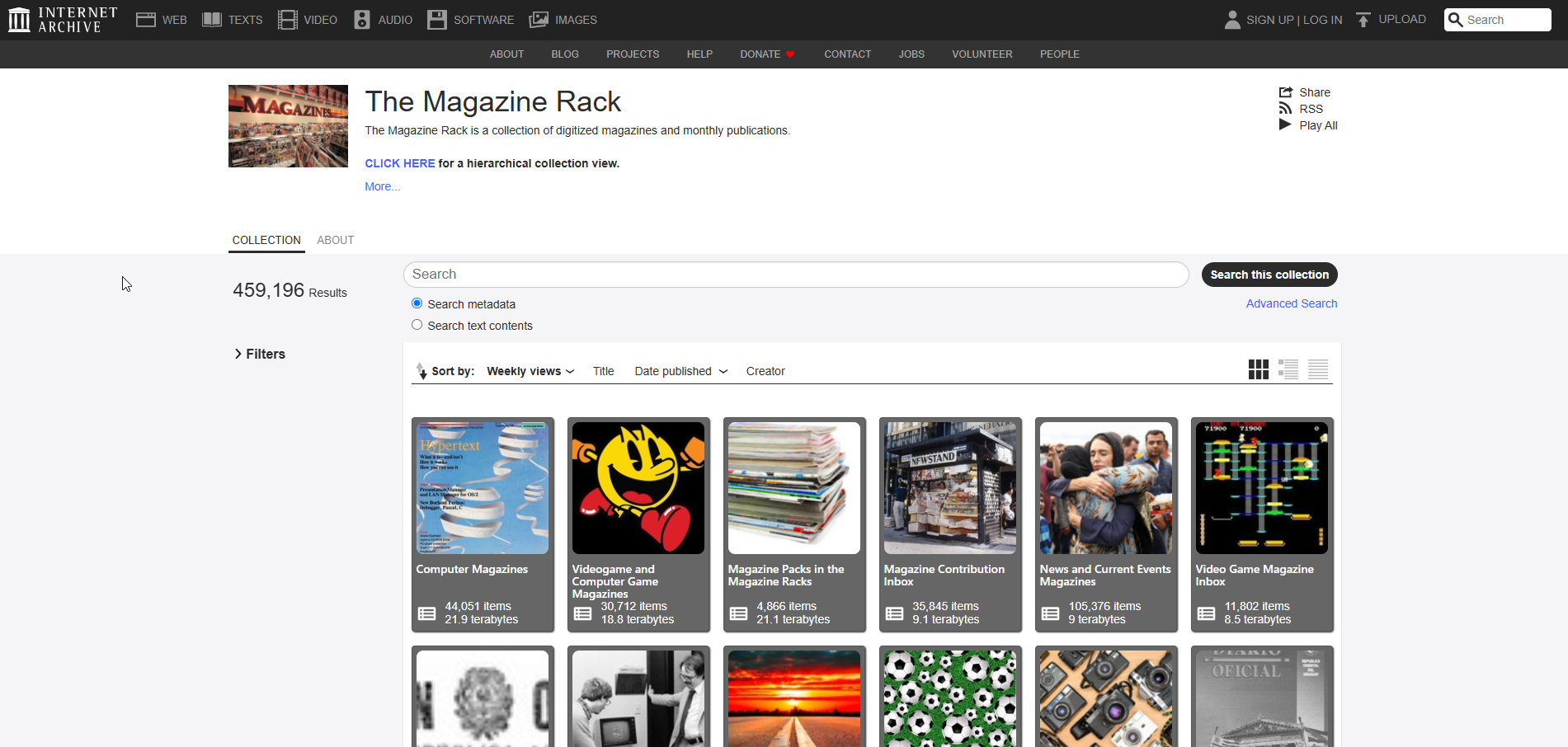Click the Play All triangle icon
The height and width of the screenshot is (747, 1568).
[x=1285, y=124]
